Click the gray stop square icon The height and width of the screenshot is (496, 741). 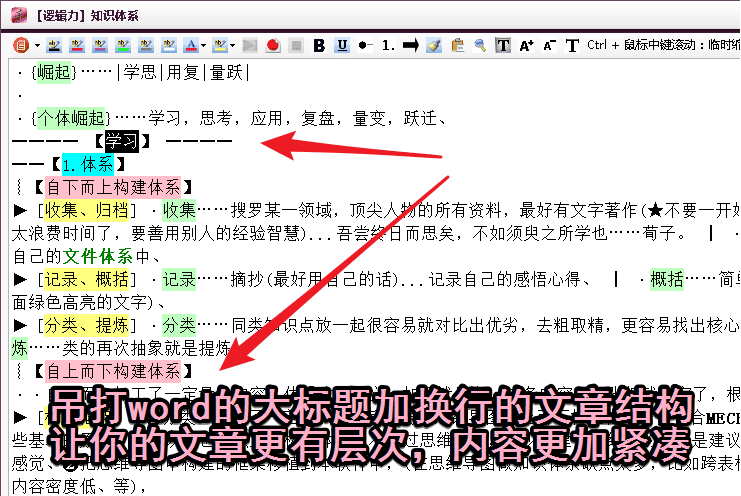point(296,45)
